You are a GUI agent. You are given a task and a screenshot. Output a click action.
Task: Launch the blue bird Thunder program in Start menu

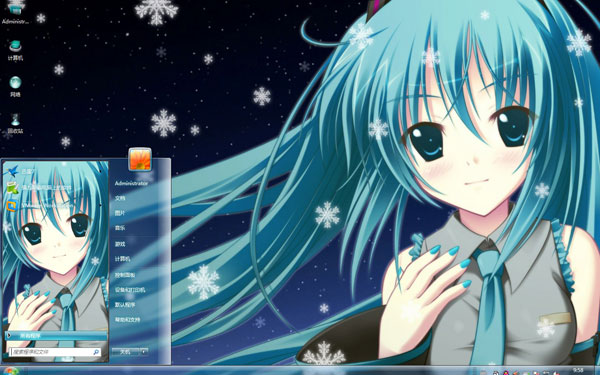click(x=19, y=171)
